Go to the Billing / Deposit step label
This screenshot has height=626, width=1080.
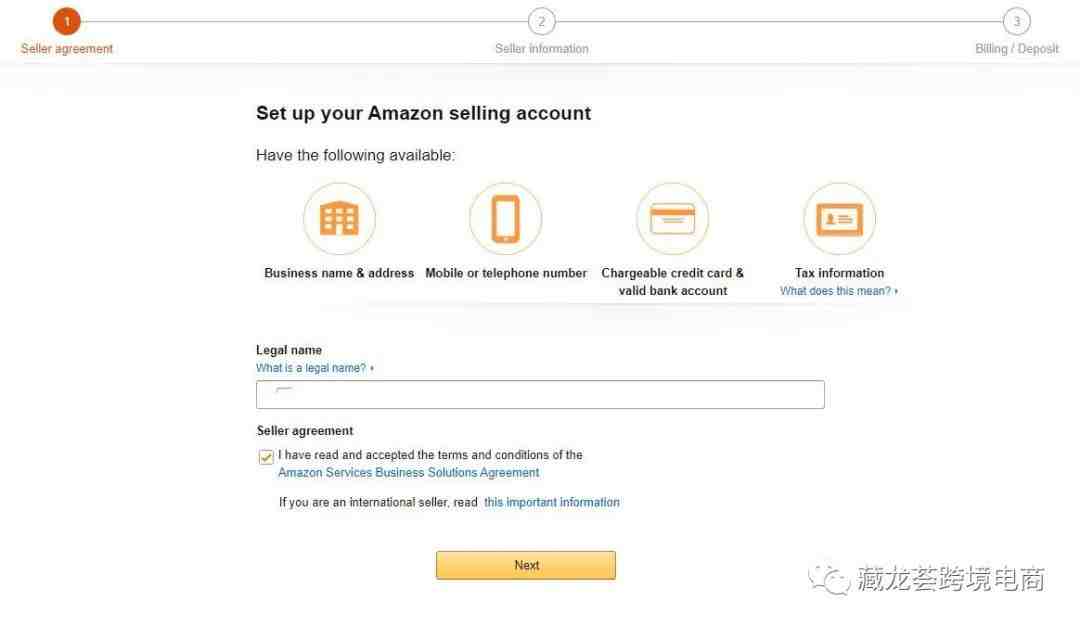(x=1017, y=49)
